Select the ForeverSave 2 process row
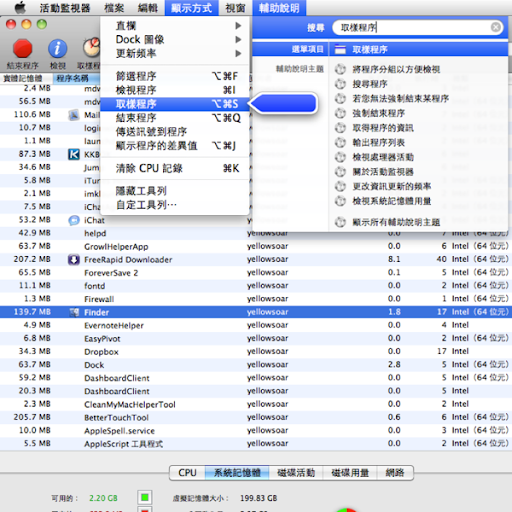Image resolution: width=512 pixels, height=512 pixels. coord(256,273)
